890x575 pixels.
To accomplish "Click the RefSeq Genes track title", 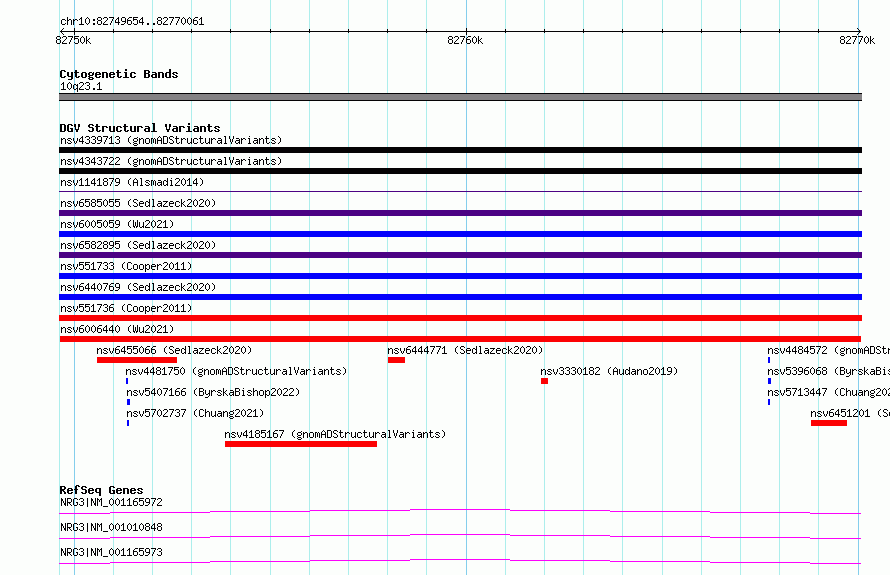I will point(101,490).
